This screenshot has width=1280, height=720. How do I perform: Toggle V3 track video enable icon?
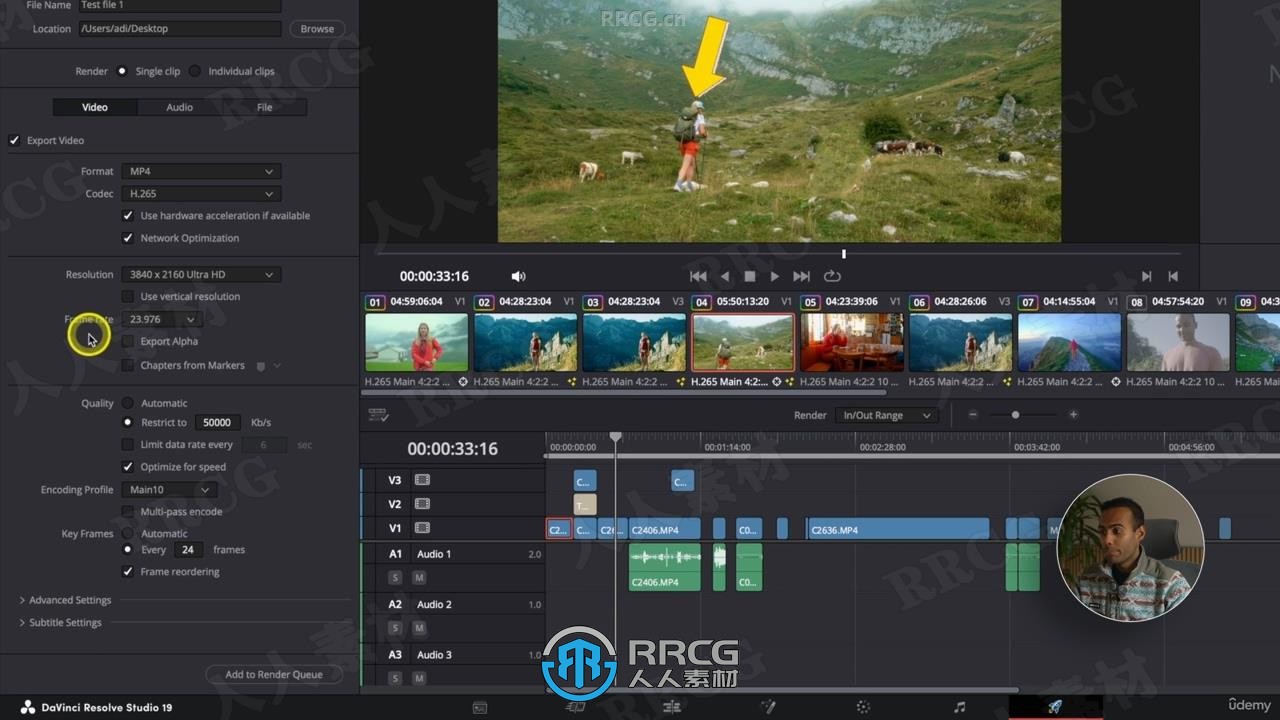tap(422, 480)
